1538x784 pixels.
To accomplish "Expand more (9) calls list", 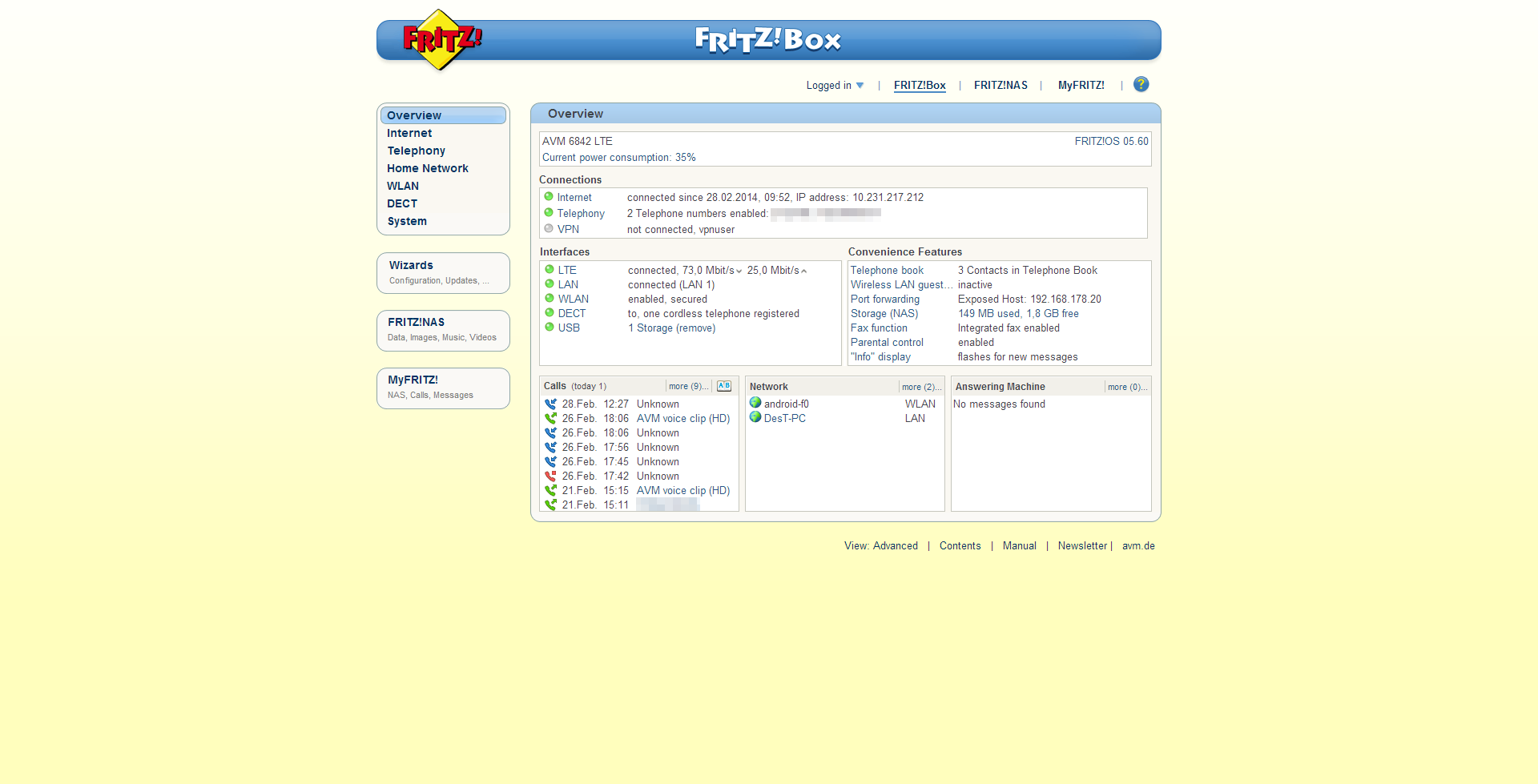I will click(688, 386).
